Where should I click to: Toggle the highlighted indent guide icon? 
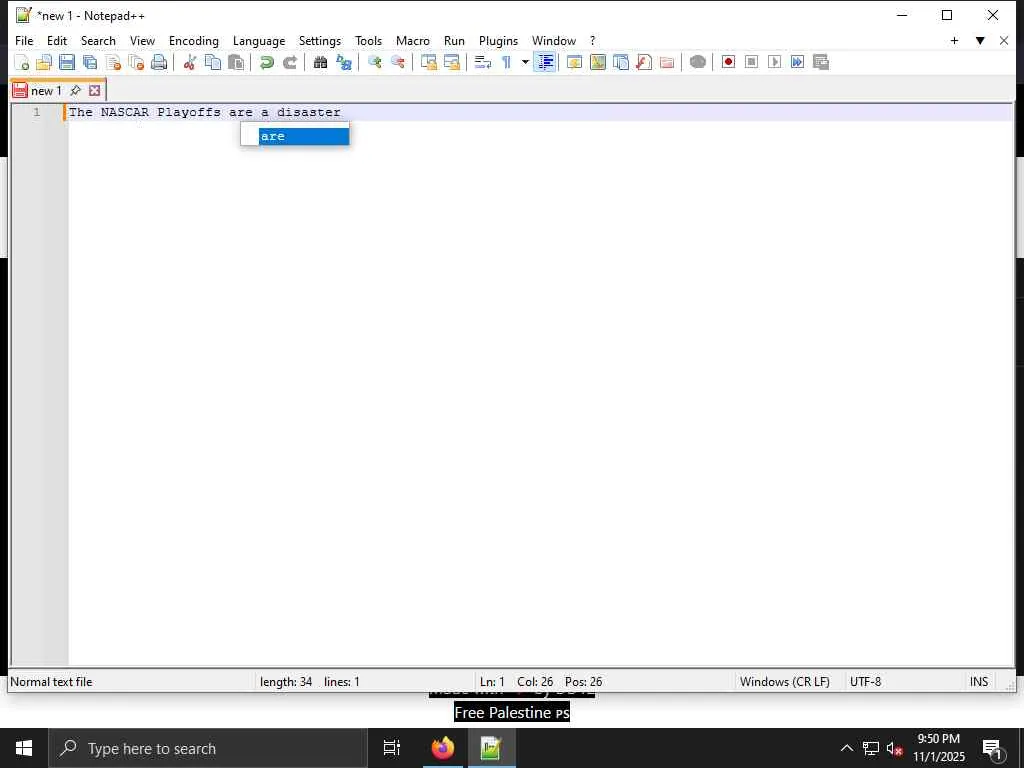[544, 62]
